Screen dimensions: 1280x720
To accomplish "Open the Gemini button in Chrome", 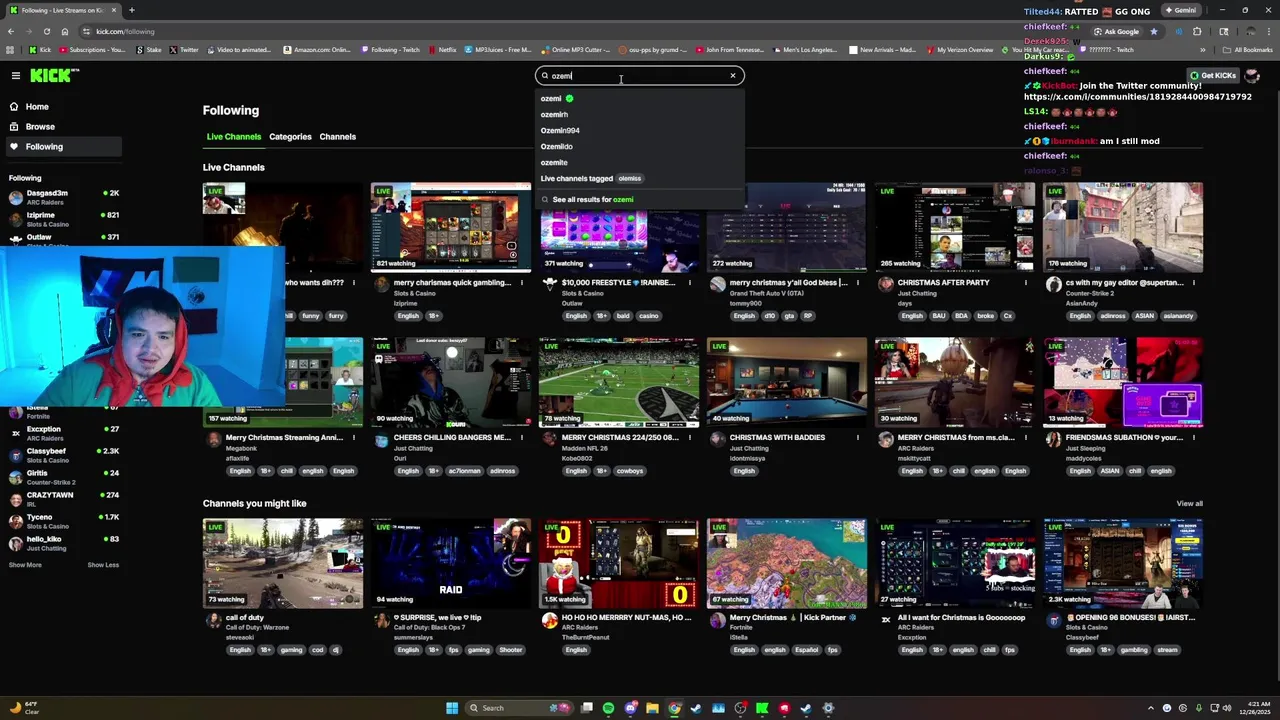I will pyautogui.click(x=1180, y=10).
